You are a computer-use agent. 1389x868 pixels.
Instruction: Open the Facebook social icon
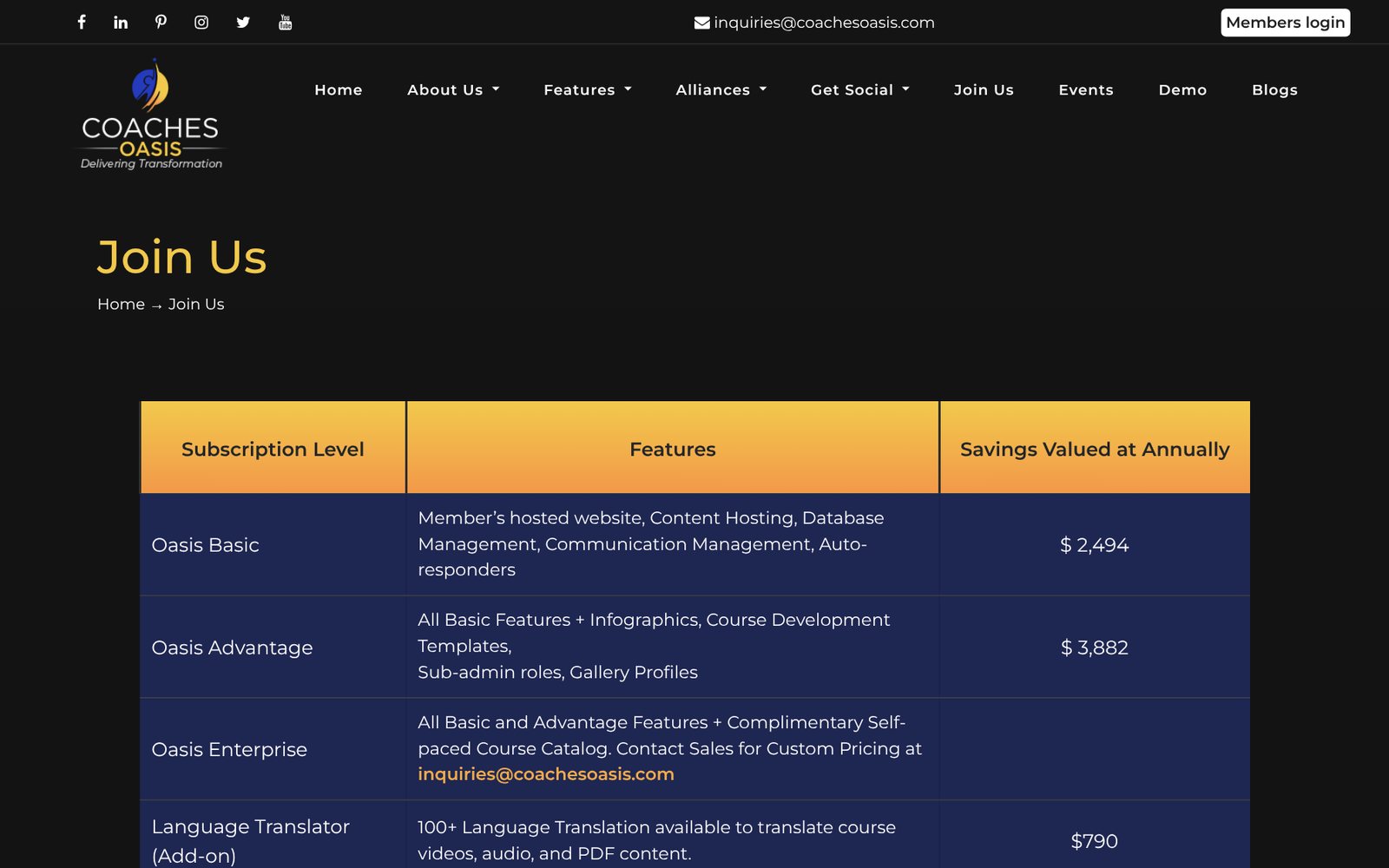click(82, 22)
